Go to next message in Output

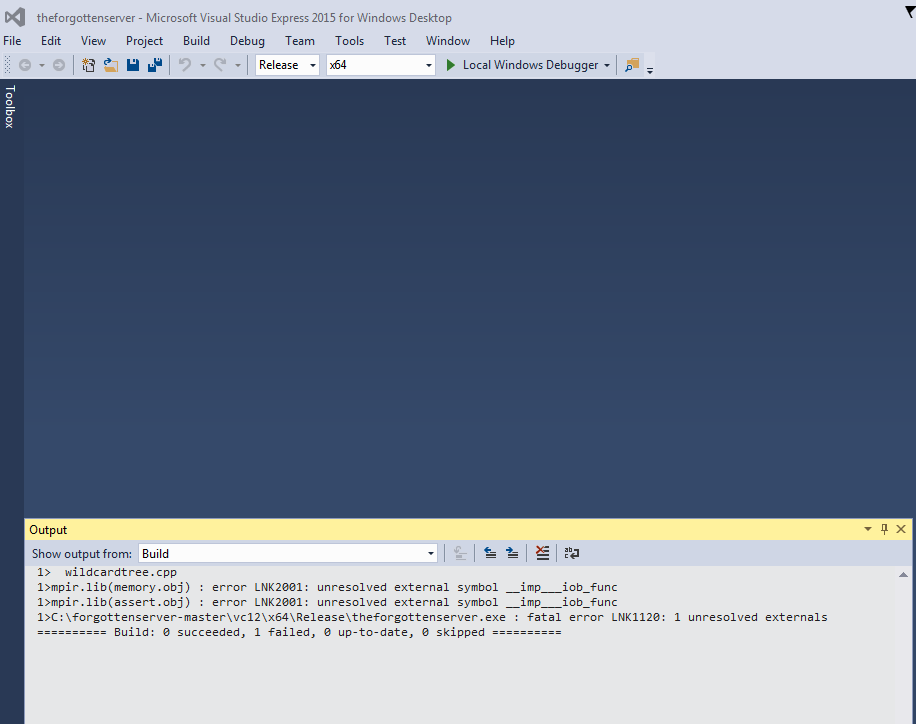[512, 553]
